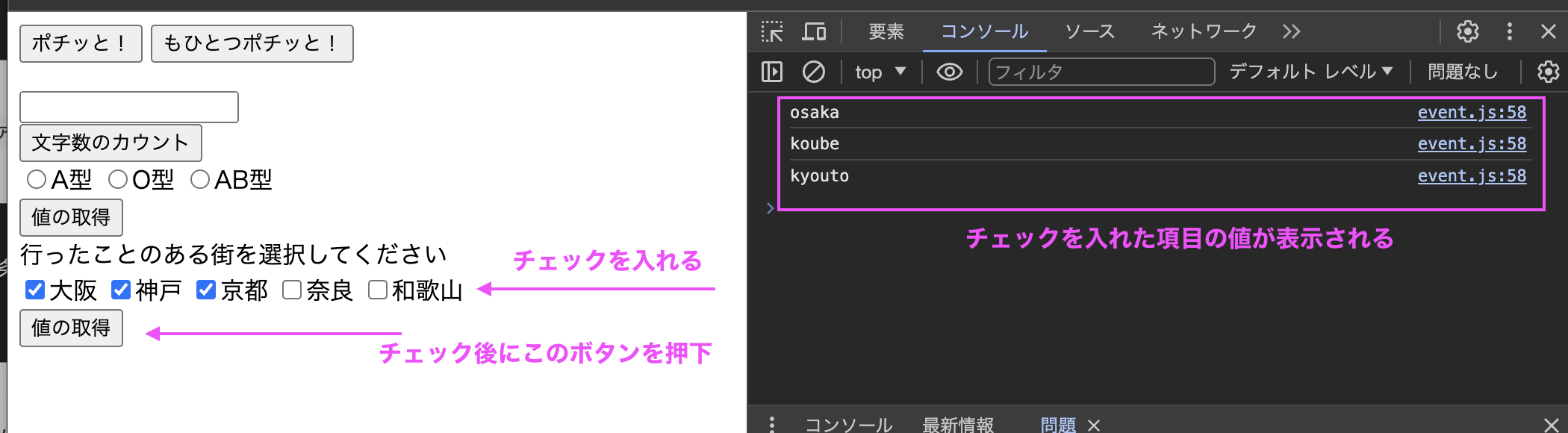Open the drawer three-dot menu
1568x433 pixels.
pos(771,424)
